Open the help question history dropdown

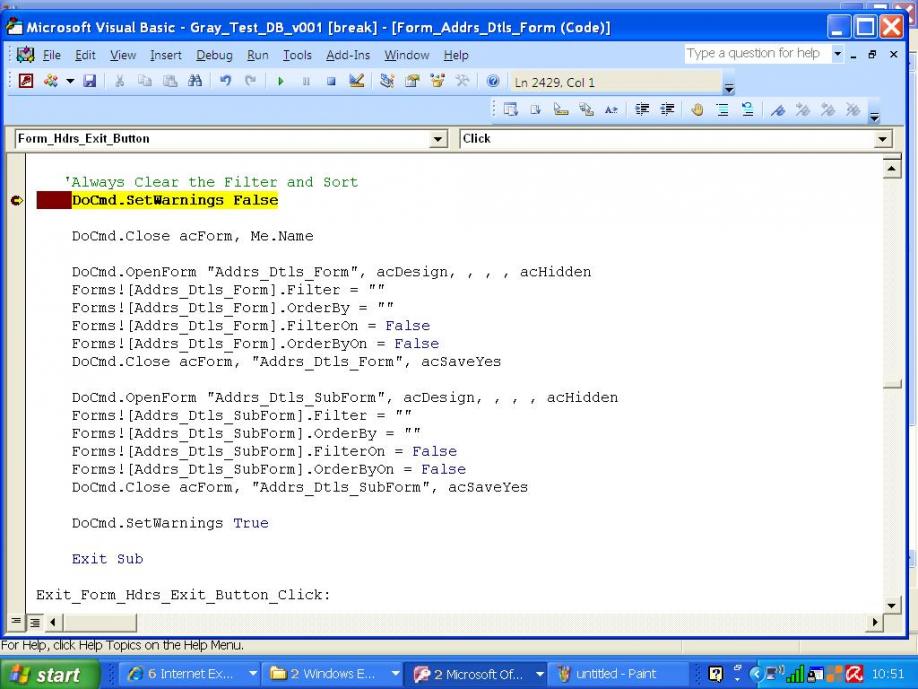tap(837, 53)
